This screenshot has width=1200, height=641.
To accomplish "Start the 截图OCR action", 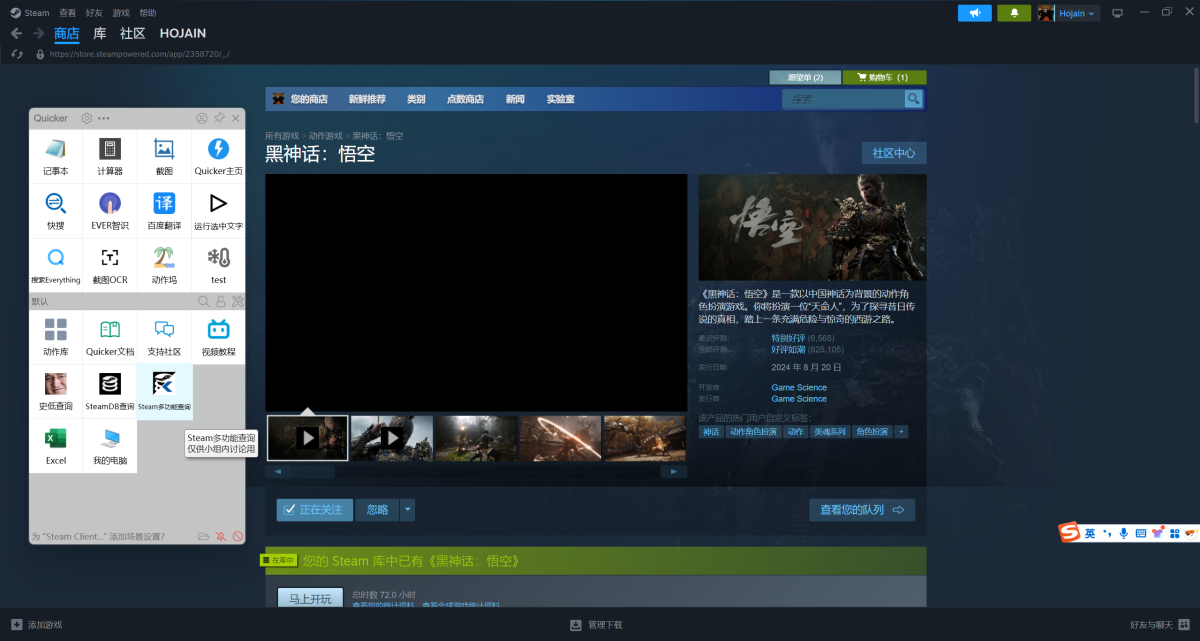I will point(110,265).
